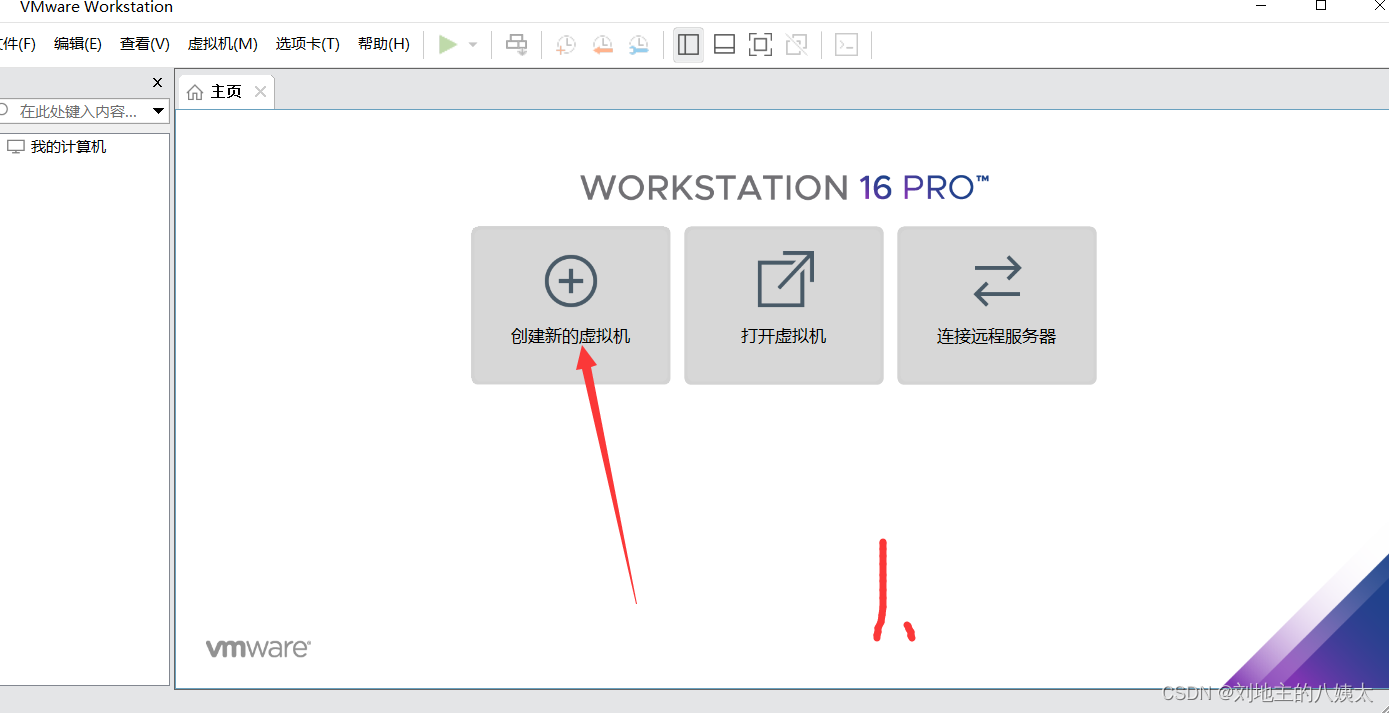Viewport: 1389px width, 713px height.
Task: Toggle the thumbnail bar view icon
Action: click(725, 44)
